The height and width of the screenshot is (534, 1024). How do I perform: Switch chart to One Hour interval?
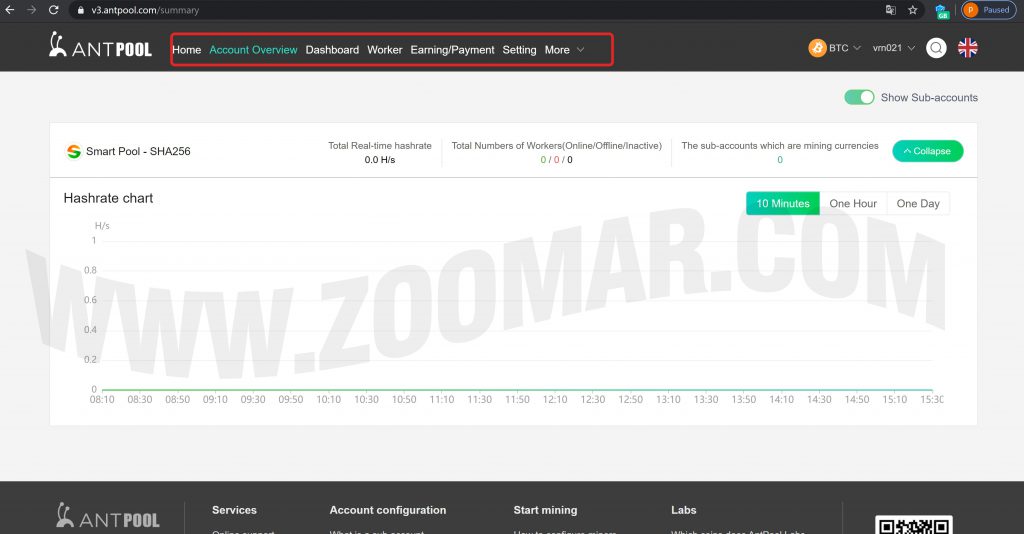coord(853,203)
